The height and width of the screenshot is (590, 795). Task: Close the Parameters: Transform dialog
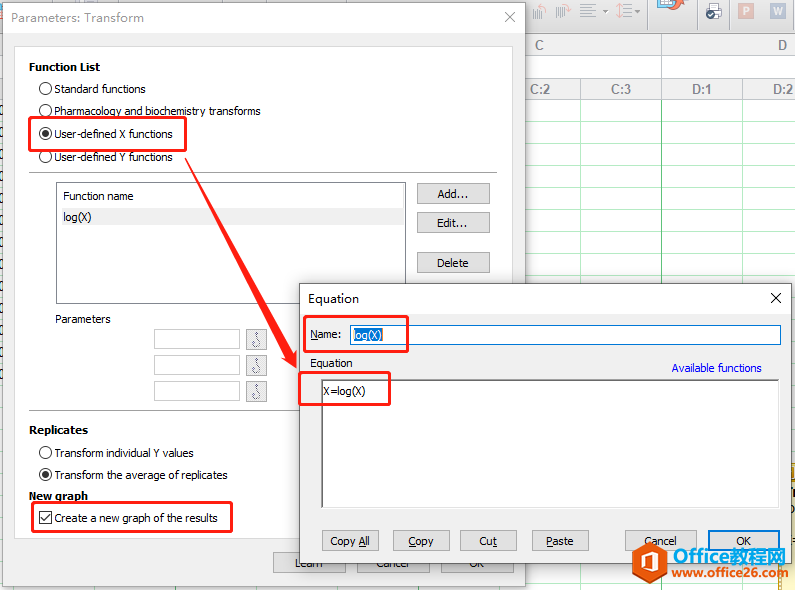[510, 17]
